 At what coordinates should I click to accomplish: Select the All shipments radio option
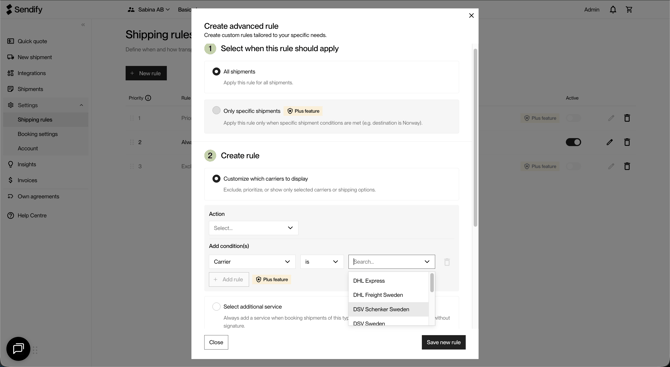pos(216,71)
